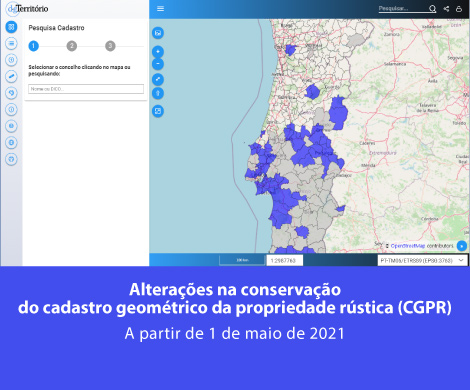Open the OpenStreetMap attribution link
The height and width of the screenshot is (390, 470).
408,246
